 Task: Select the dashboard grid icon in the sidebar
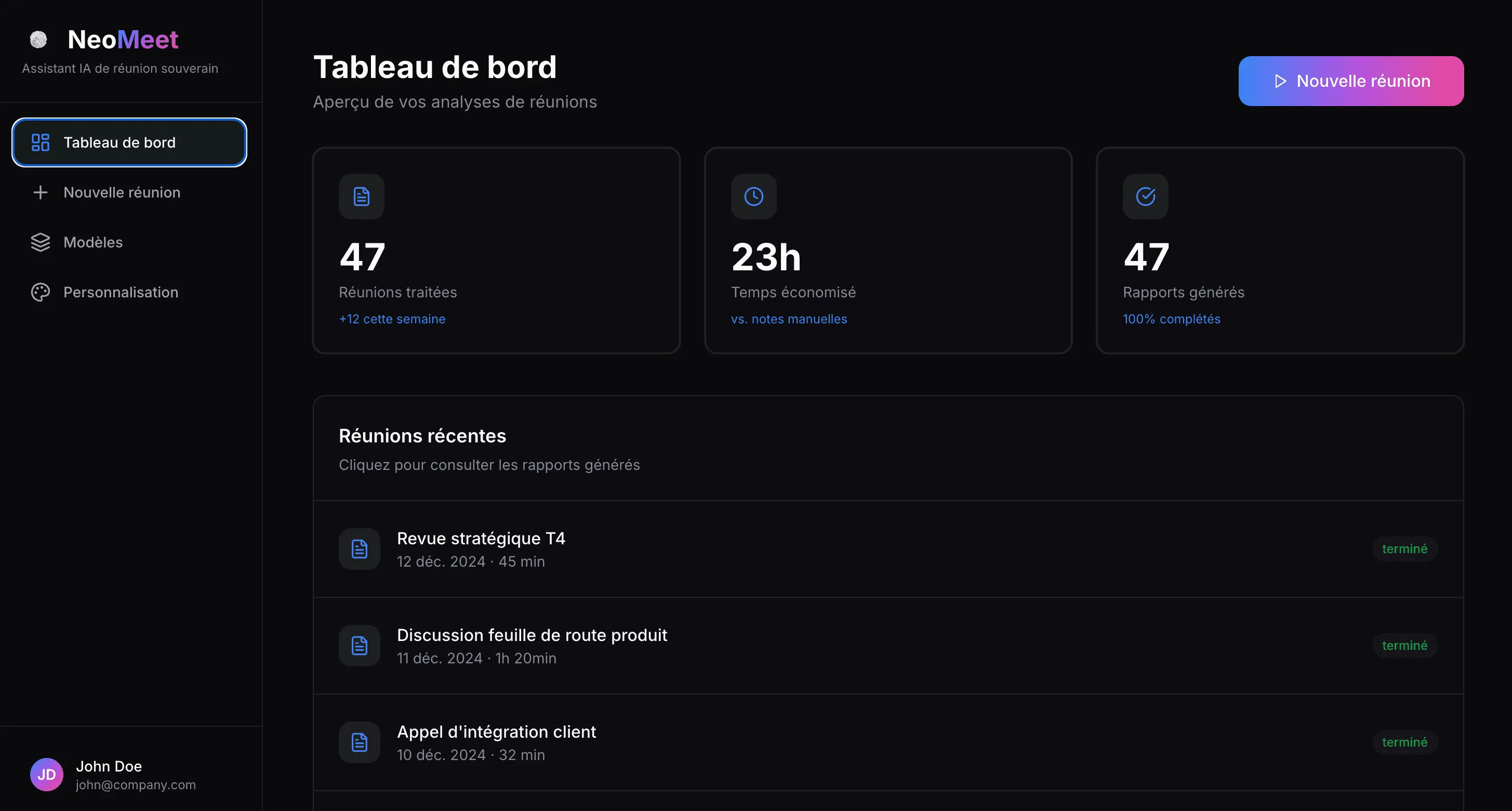point(40,142)
